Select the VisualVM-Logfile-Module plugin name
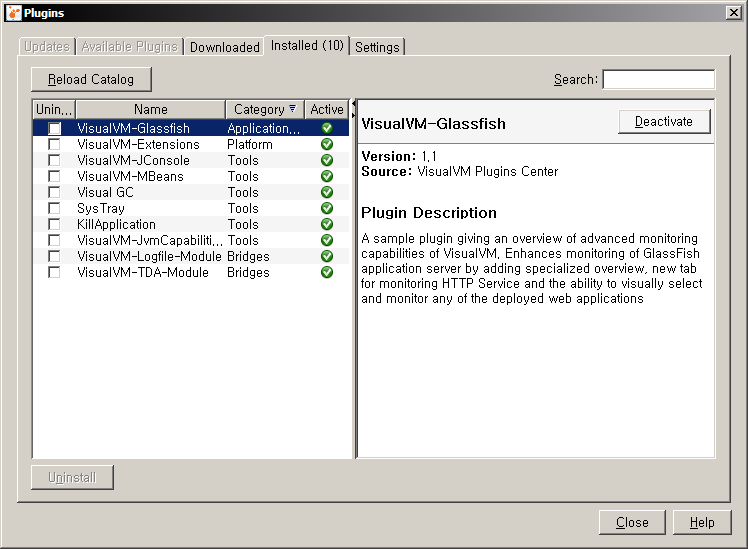748x549 pixels. click(x=149, y=257)
